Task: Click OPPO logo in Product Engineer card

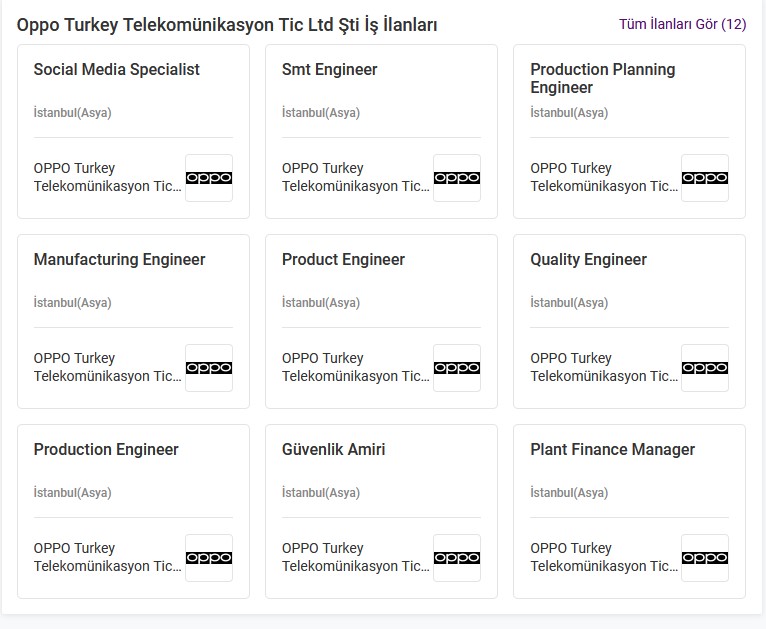Action: click(456, 368)
